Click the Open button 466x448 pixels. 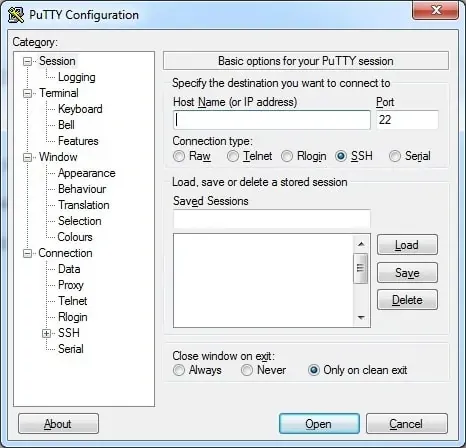tap(319, 424)
